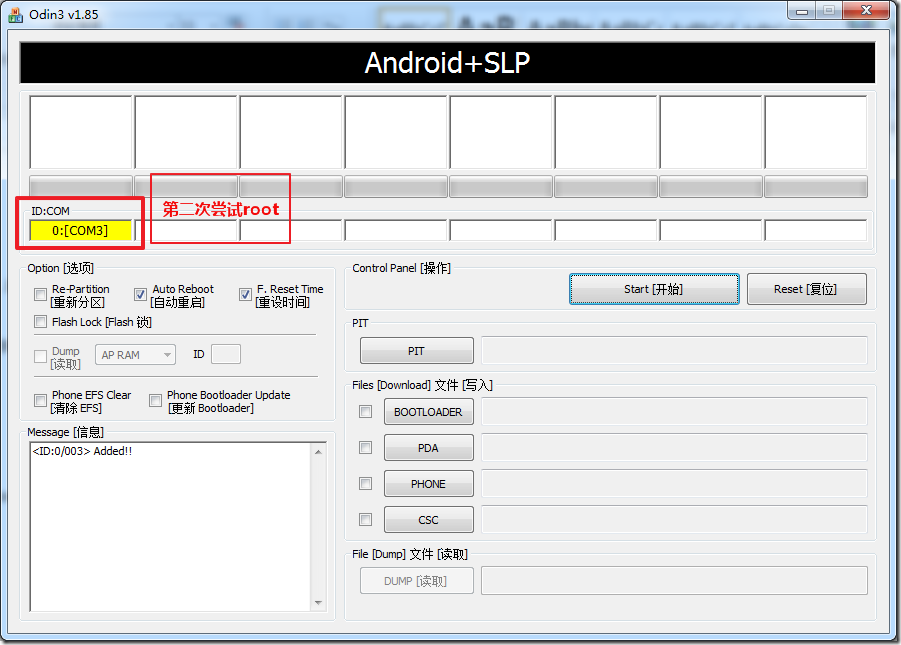Click the Message scrollbar down arrow
Viewport: 901px width, 645px height.
point(318,603)
